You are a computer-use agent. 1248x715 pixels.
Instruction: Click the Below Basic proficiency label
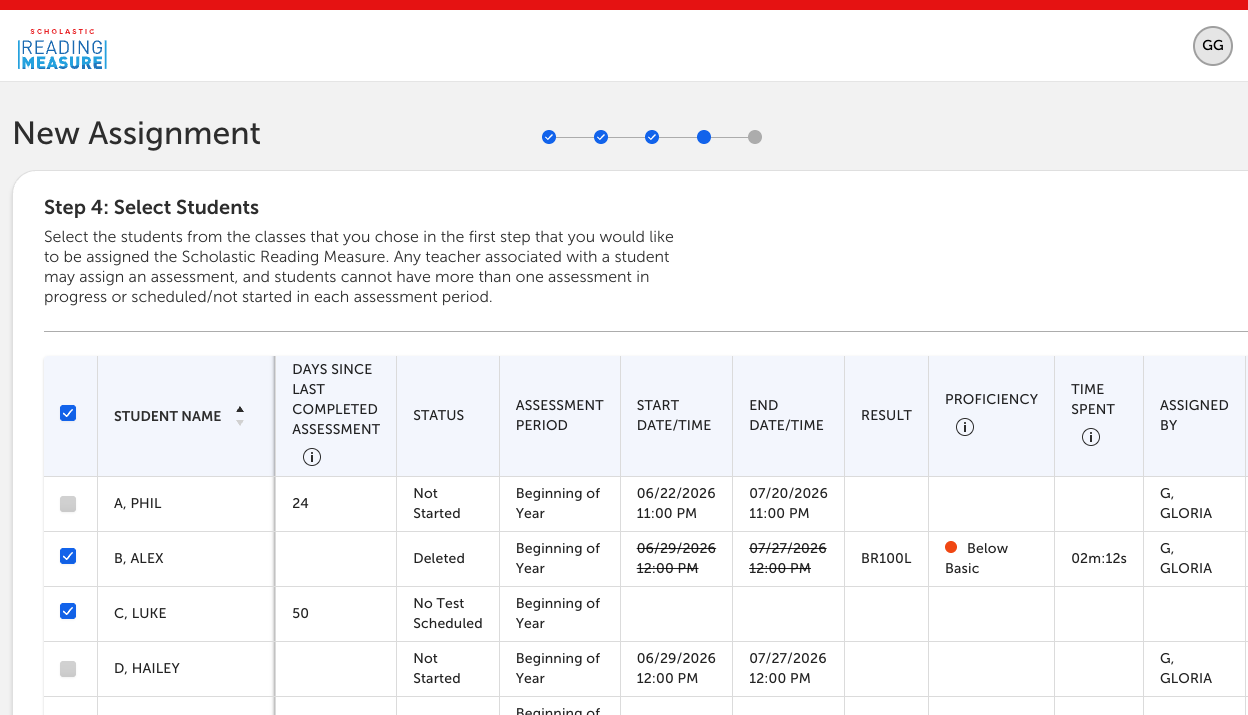tap(976, 558)
